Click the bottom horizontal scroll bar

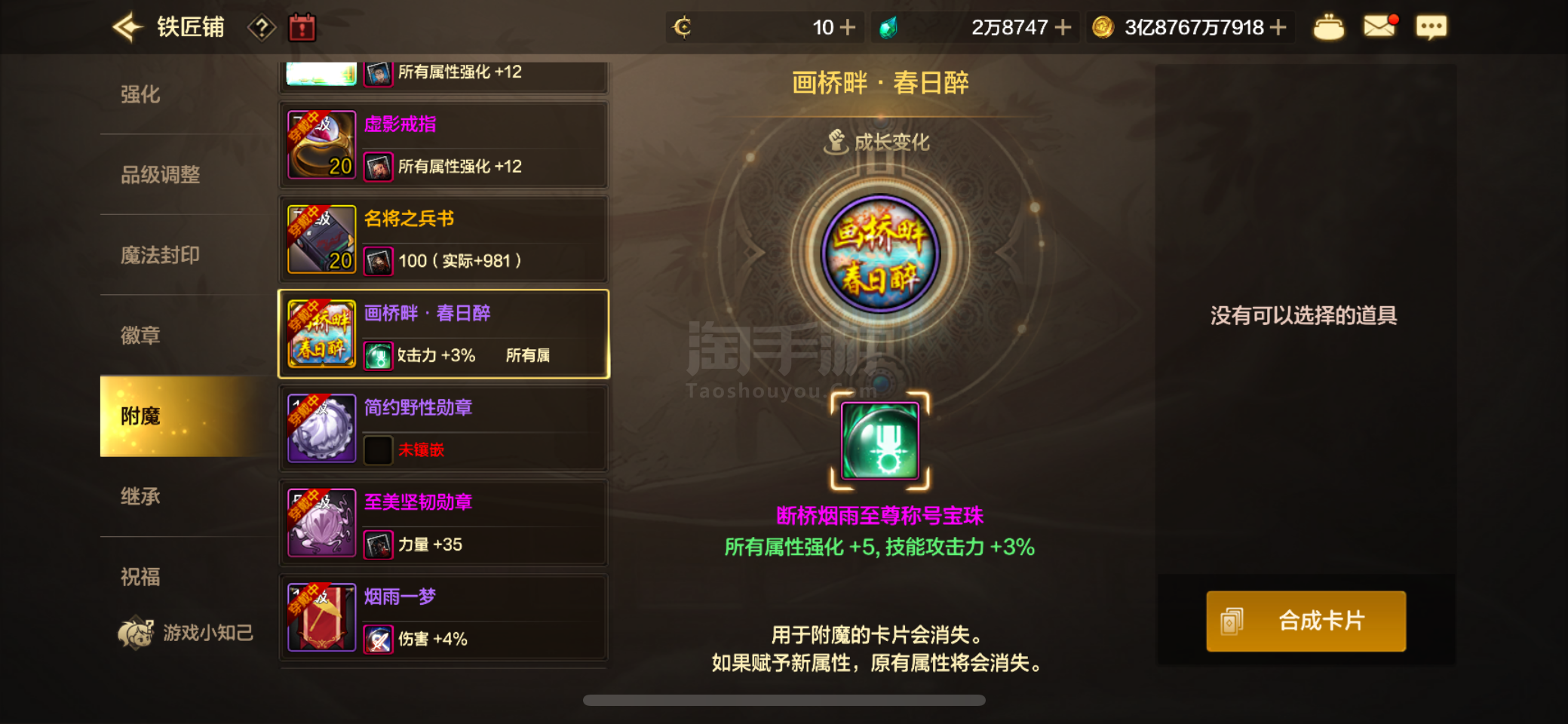784,700
